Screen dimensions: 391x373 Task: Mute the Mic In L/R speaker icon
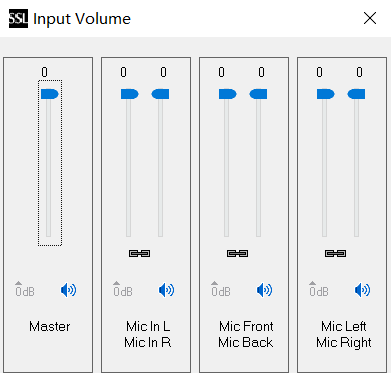point(166,290)
